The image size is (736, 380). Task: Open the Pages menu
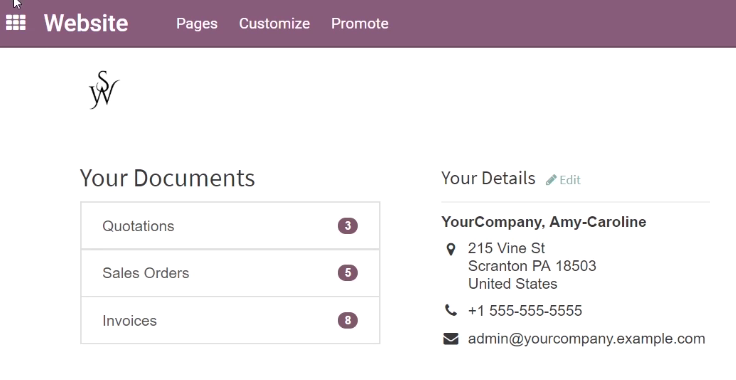tap(197, 23)
